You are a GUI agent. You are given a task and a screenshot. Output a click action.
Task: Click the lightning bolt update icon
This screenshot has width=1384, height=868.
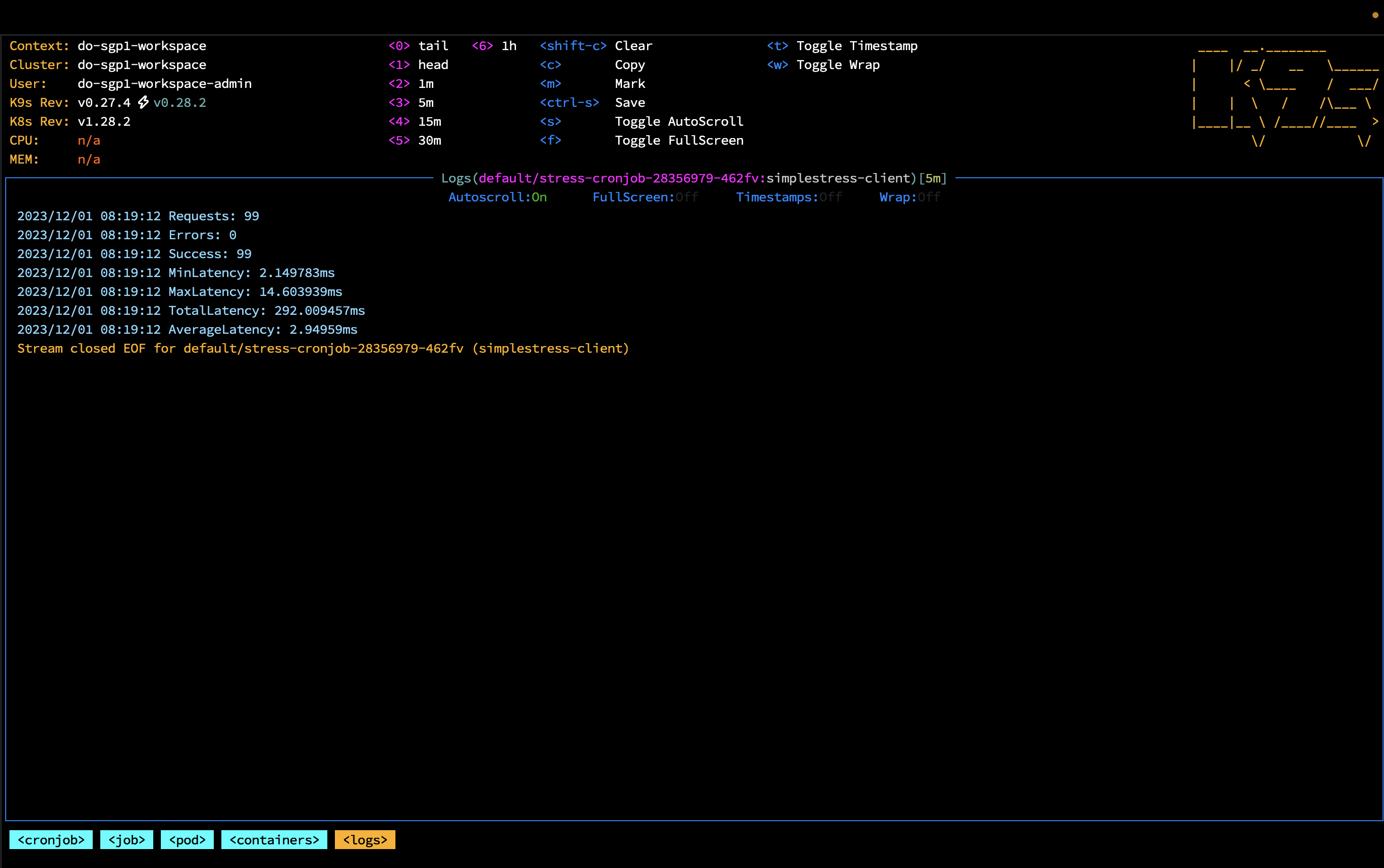tap(143, 102)
